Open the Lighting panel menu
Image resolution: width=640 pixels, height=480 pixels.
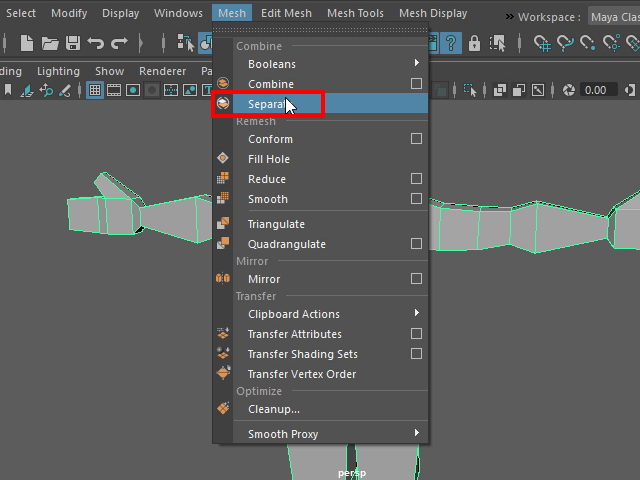58,71
